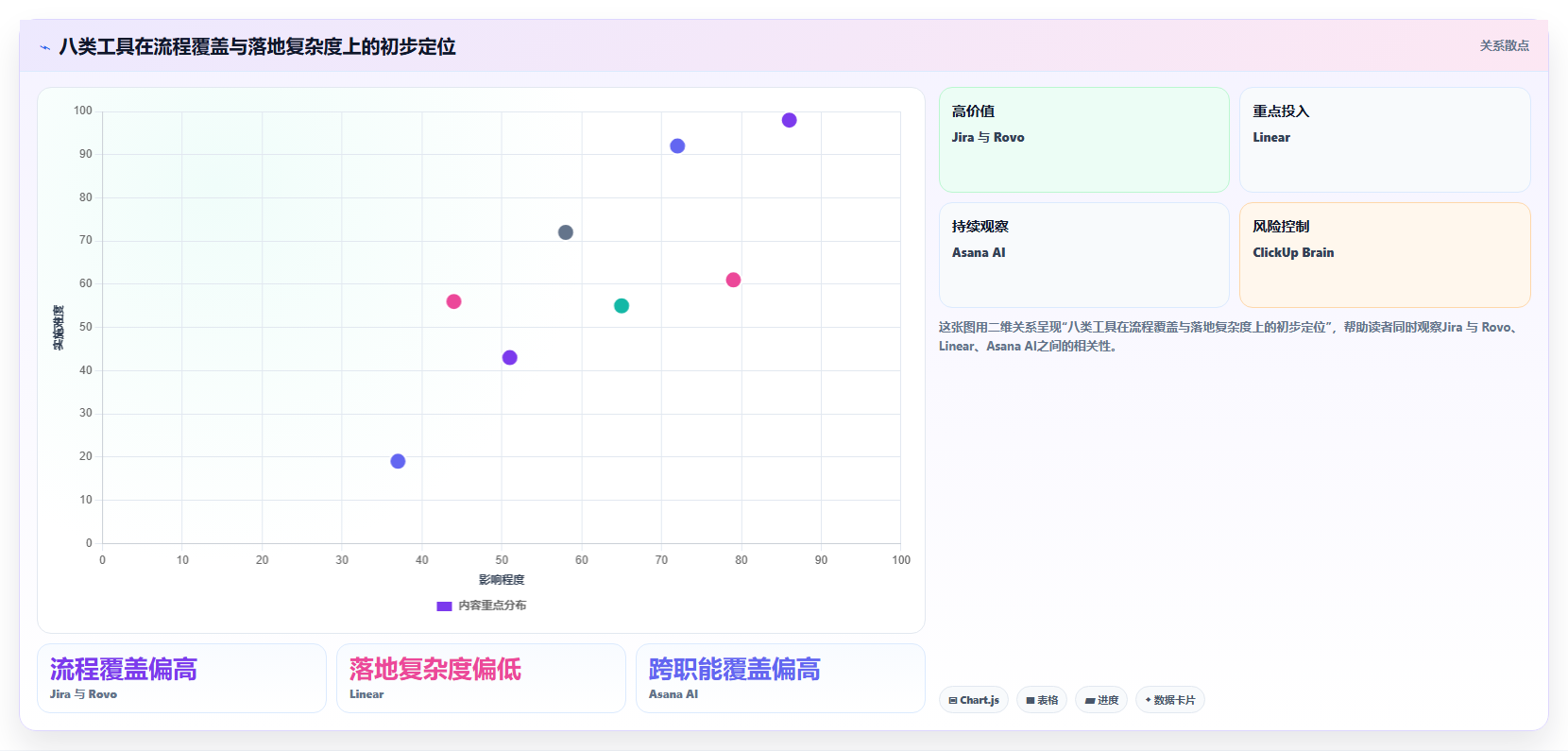
Task: Click the 流程覆盖偏高 stat card
Action: click(x=181, y=678)
